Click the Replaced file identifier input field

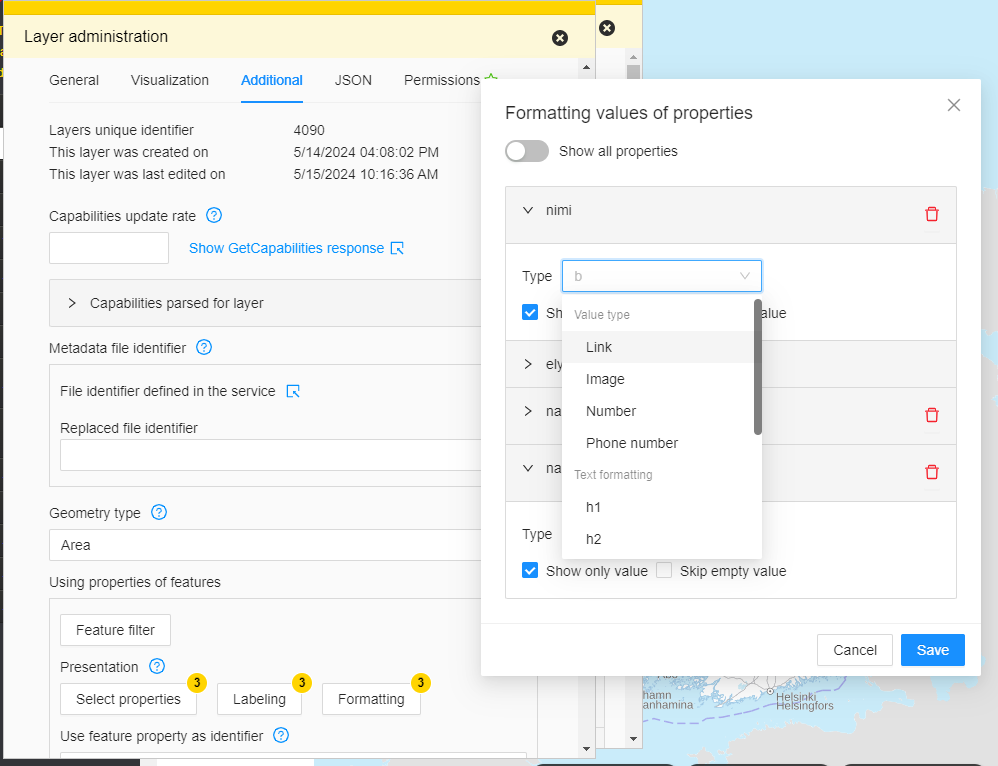click(270, 455)
